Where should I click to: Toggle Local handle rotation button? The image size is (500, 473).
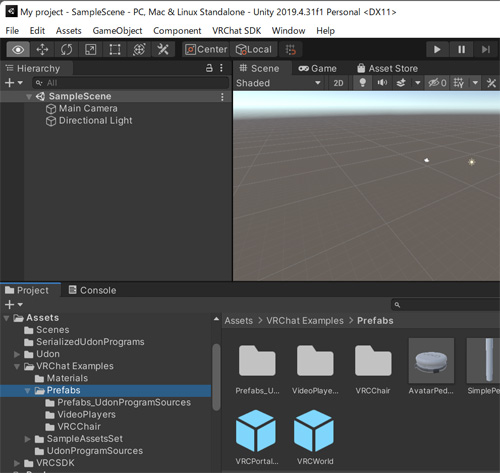[x=254, y=50]
